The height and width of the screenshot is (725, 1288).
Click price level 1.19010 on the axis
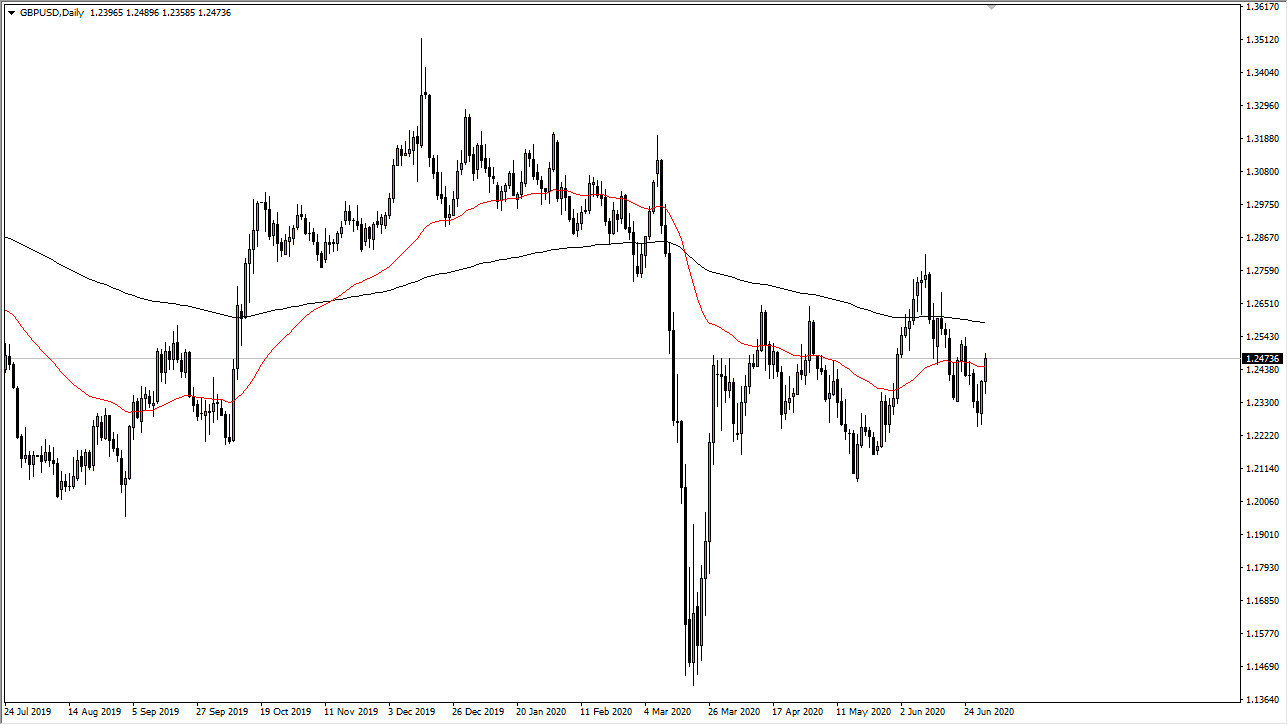pos(1262,535)
